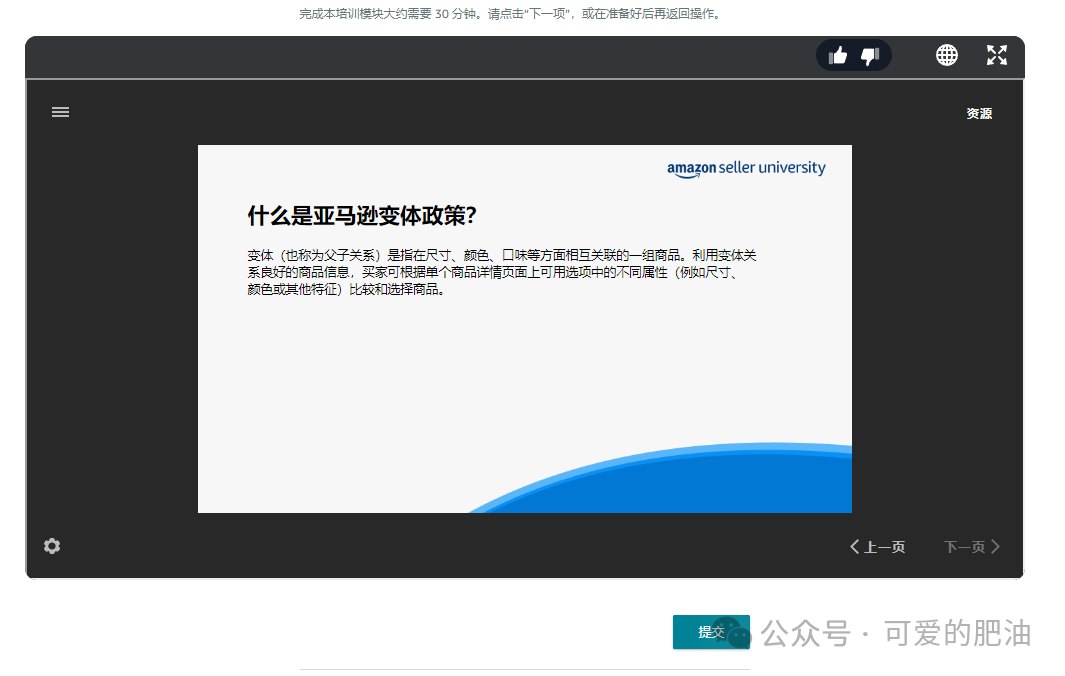Click the 提交 submit button
1065x676 pixels.
tap(711, 632)
